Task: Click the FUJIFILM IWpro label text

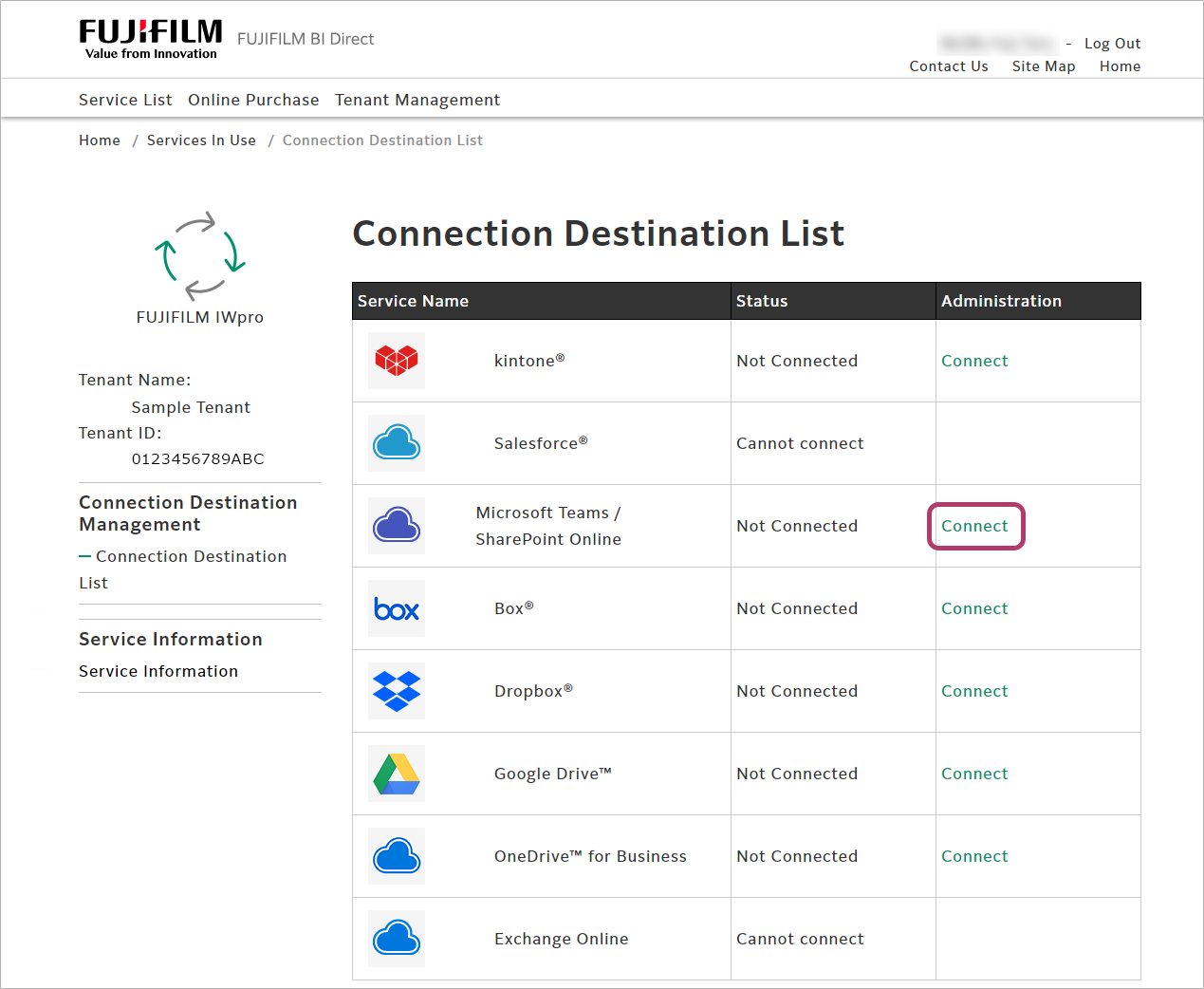Action: (200, 317)
